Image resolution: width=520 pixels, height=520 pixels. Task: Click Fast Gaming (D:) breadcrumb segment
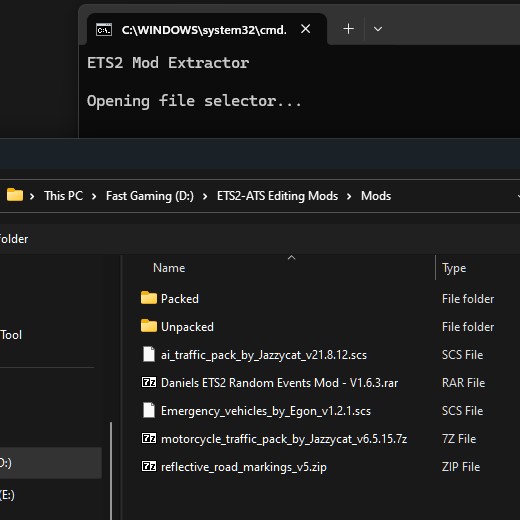150,196
